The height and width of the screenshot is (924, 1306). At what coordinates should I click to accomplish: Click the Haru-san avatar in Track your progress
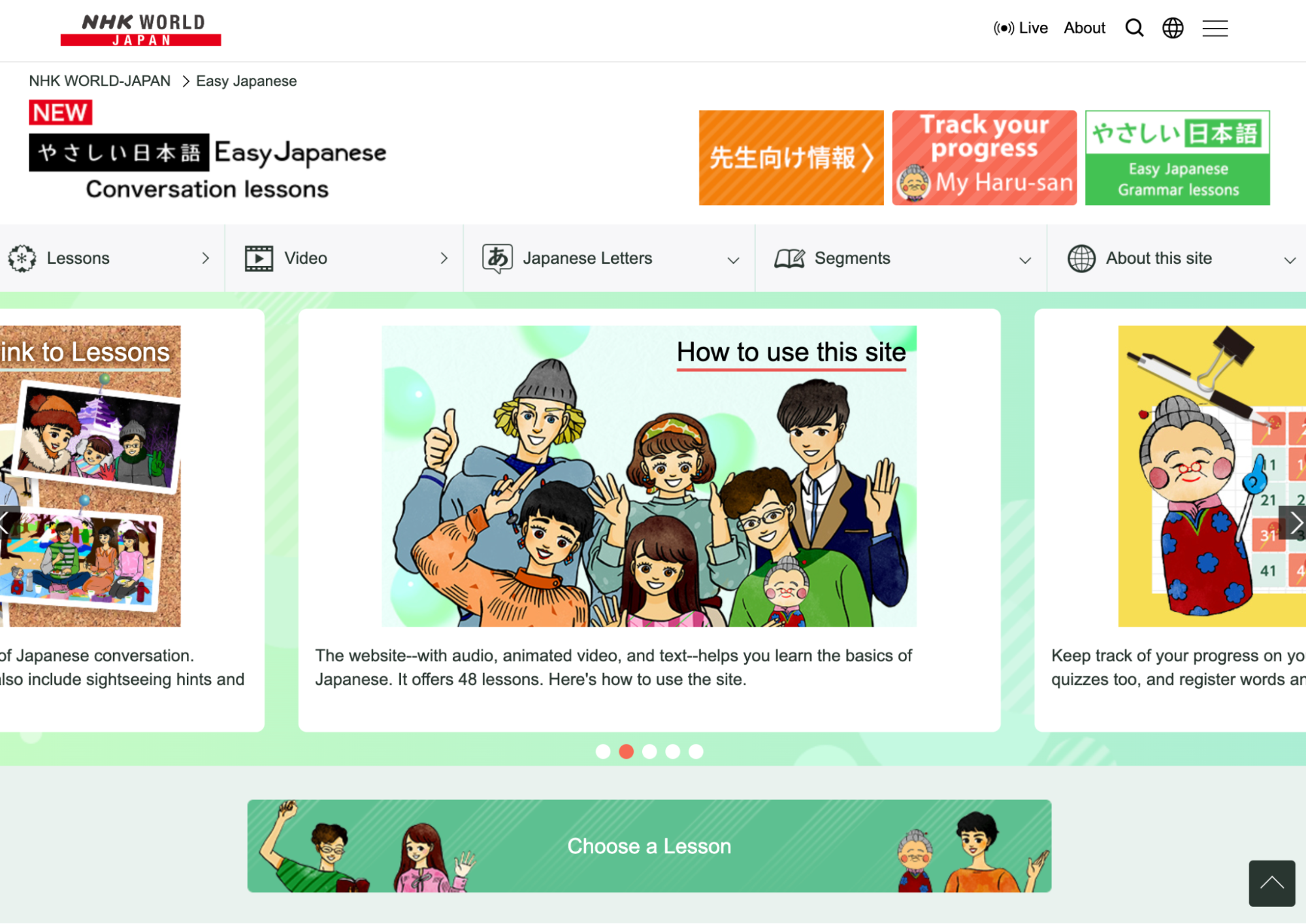click(x=913, y=183)
